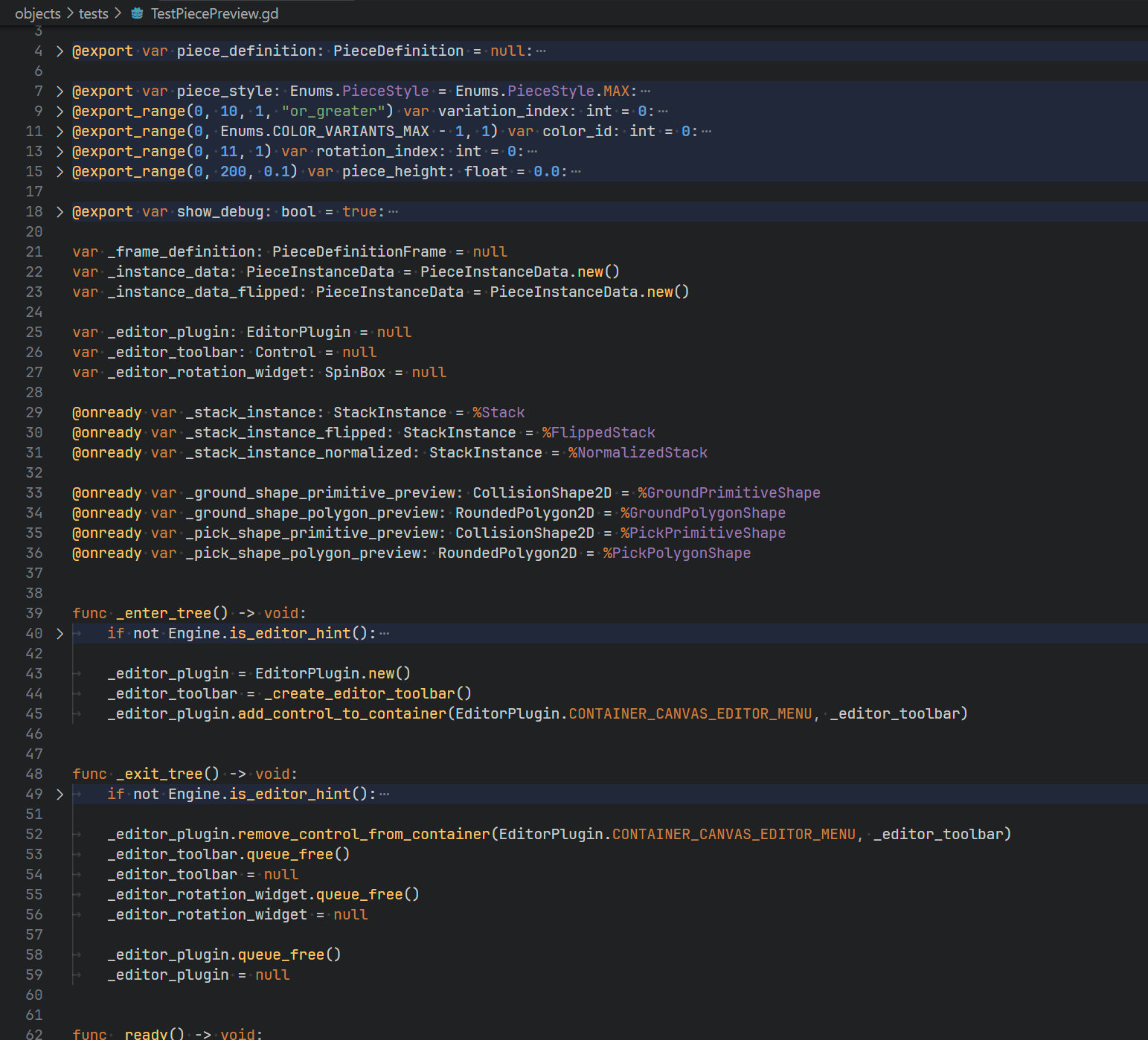1148x1040 pixels.
Task: Click 'add_control_to_container' method on line 45
Action: pyautogui.click(x=342, y=714)
